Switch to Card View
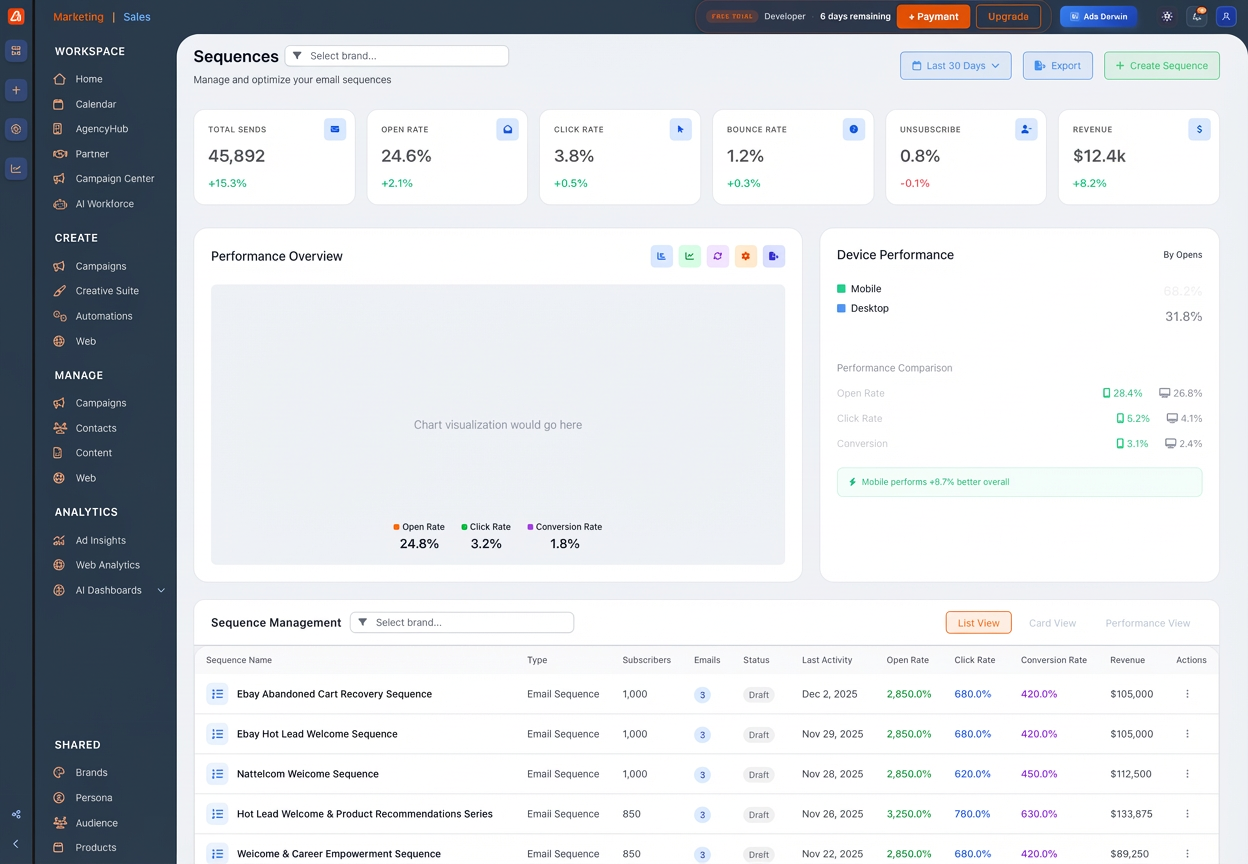Screen dimensions: 1248x864 point(1052,623)
